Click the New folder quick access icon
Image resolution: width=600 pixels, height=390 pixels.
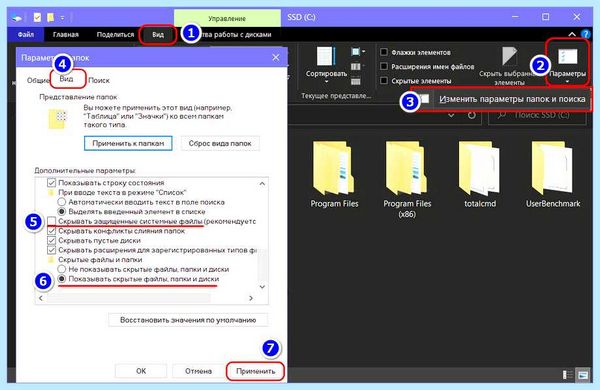tap(50, 18)
